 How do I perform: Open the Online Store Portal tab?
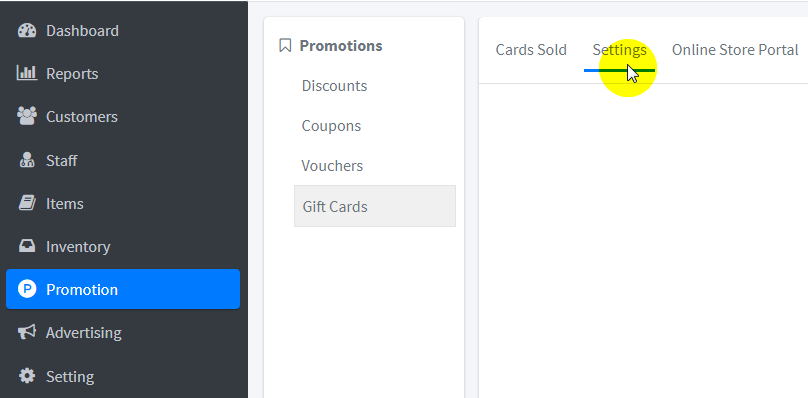pos(735,50)
